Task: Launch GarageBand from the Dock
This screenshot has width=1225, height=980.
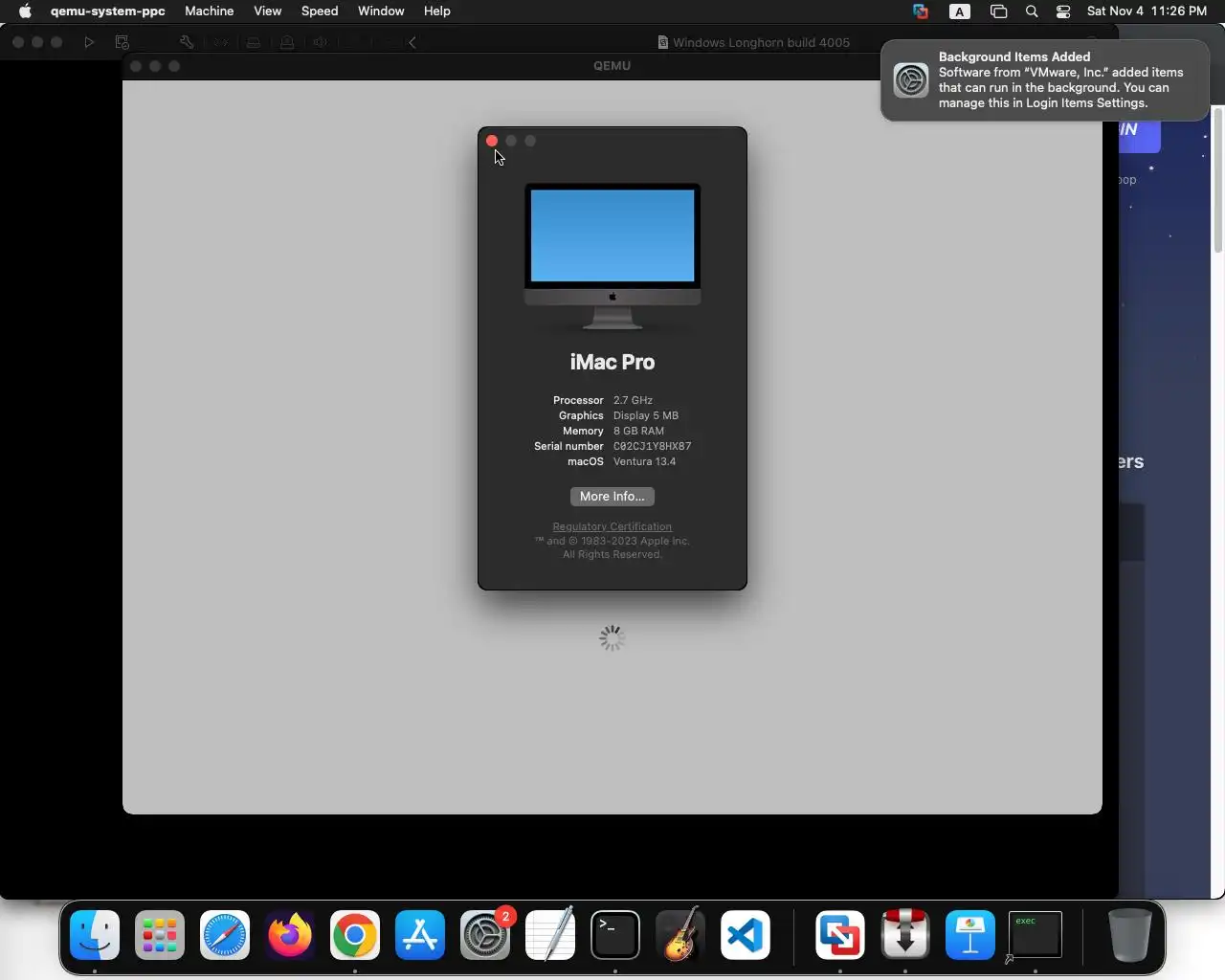Action: coord(680,935)
